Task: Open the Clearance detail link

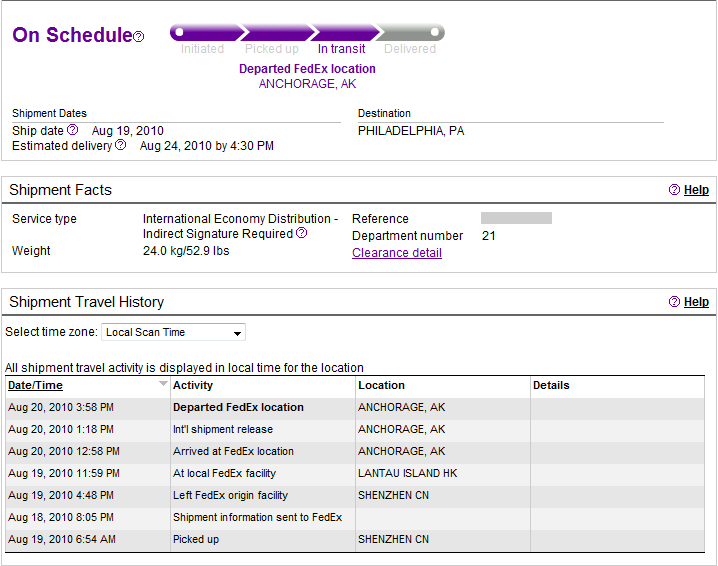Action: pyautogui.click(x=397, y=253)
